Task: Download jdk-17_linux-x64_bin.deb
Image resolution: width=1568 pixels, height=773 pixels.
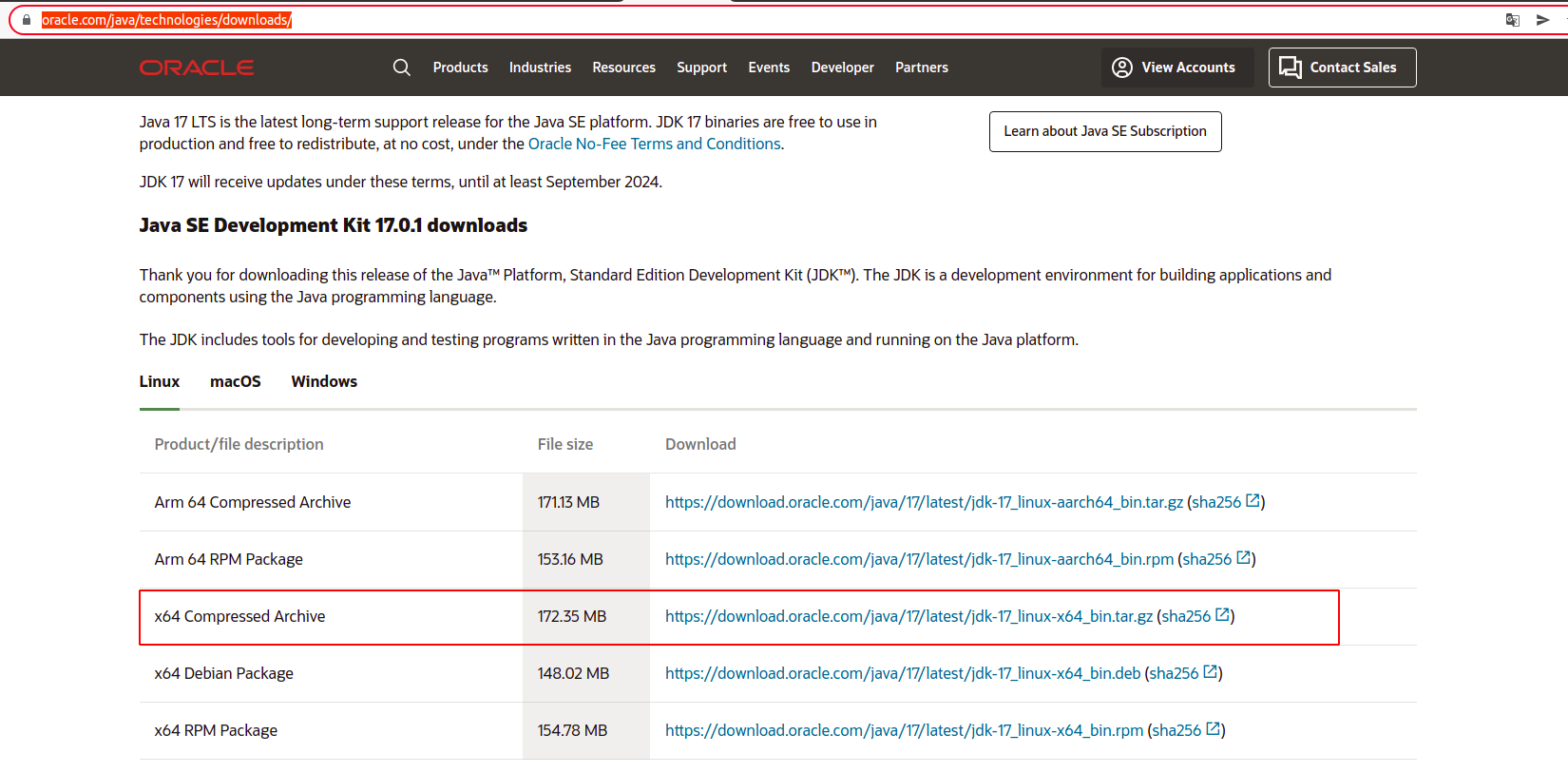Action: [903, 673]
